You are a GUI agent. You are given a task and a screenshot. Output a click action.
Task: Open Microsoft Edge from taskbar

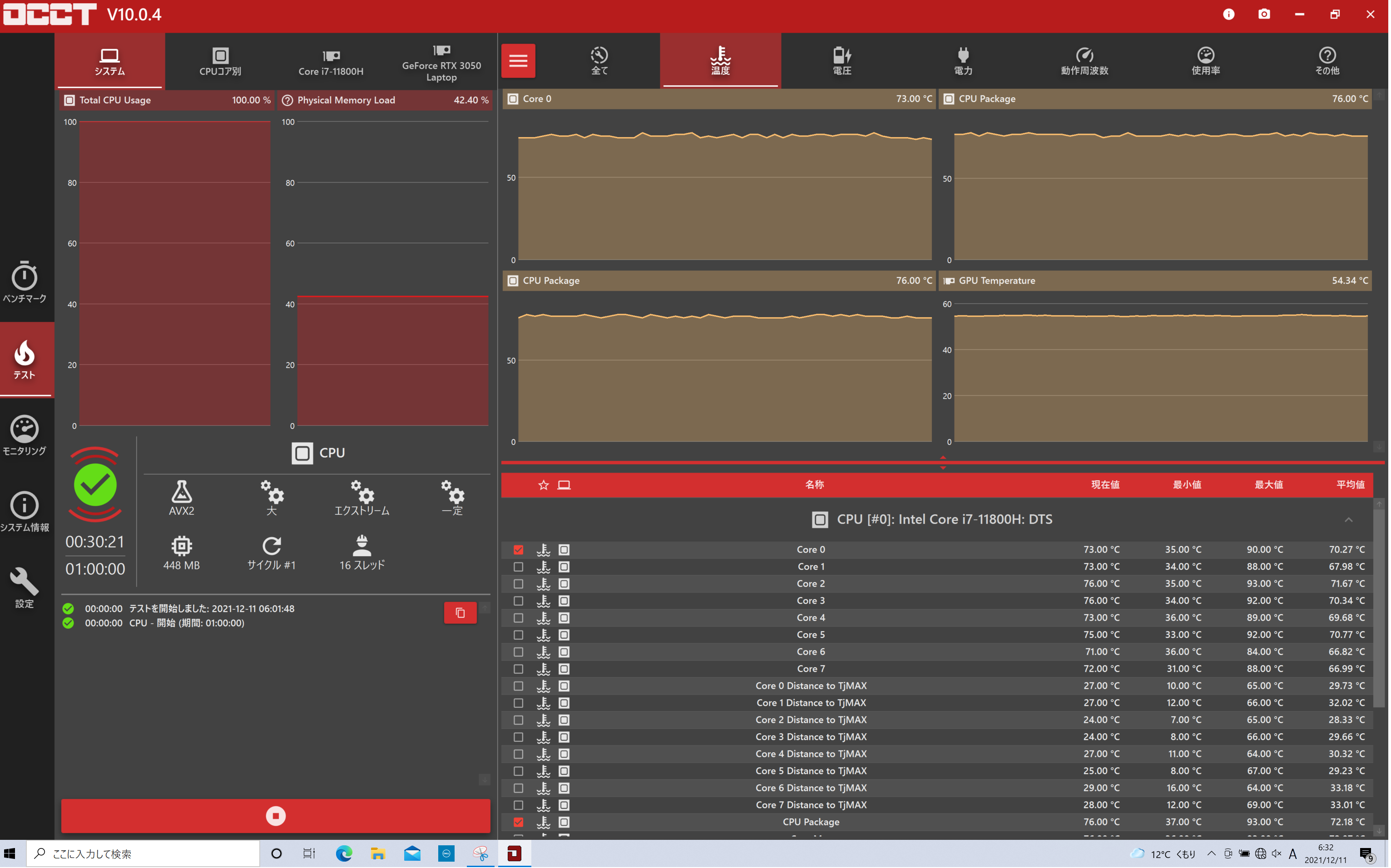coord(344,853)
